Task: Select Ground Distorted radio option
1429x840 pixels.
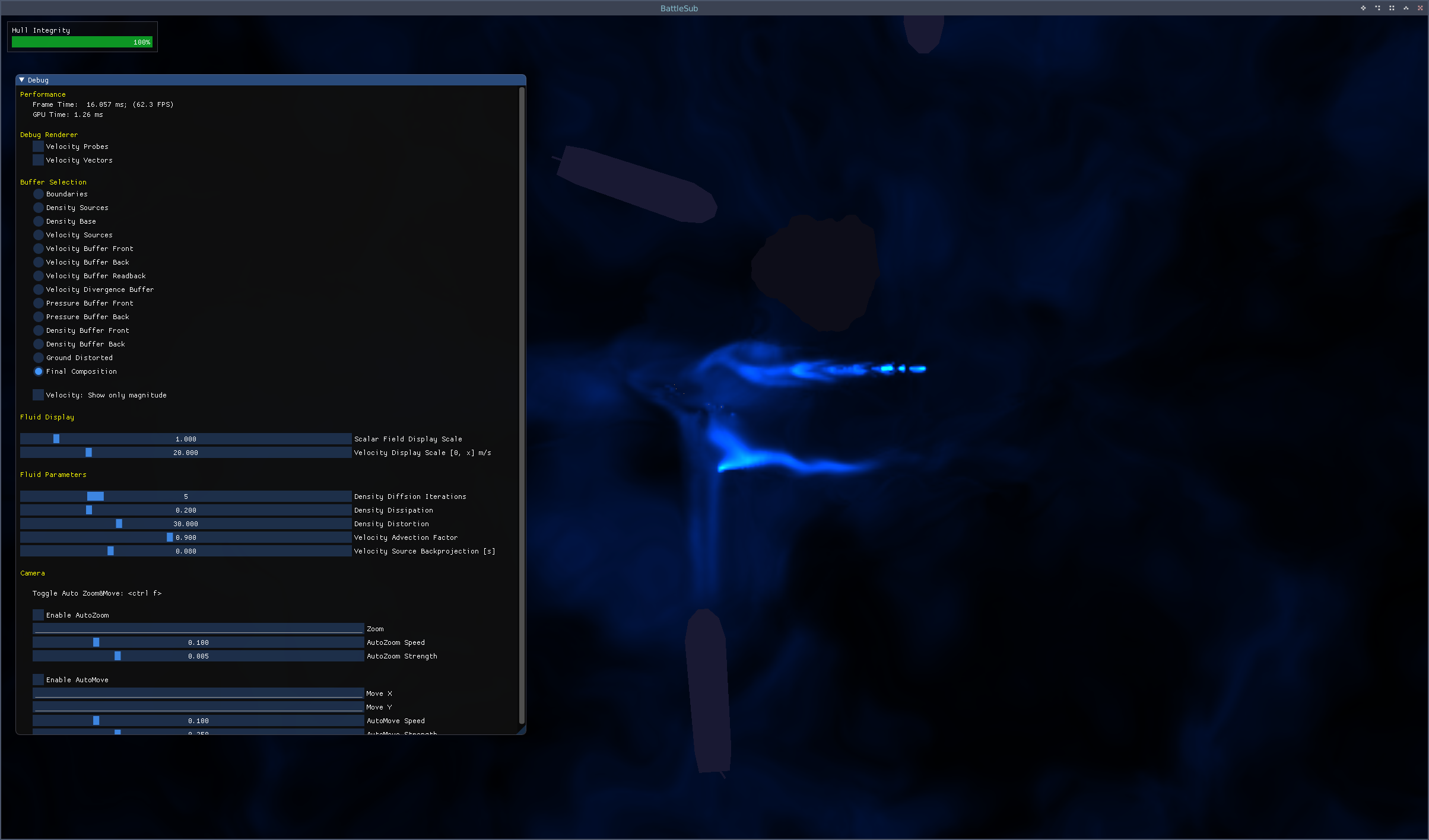Action: coord(39,358)
